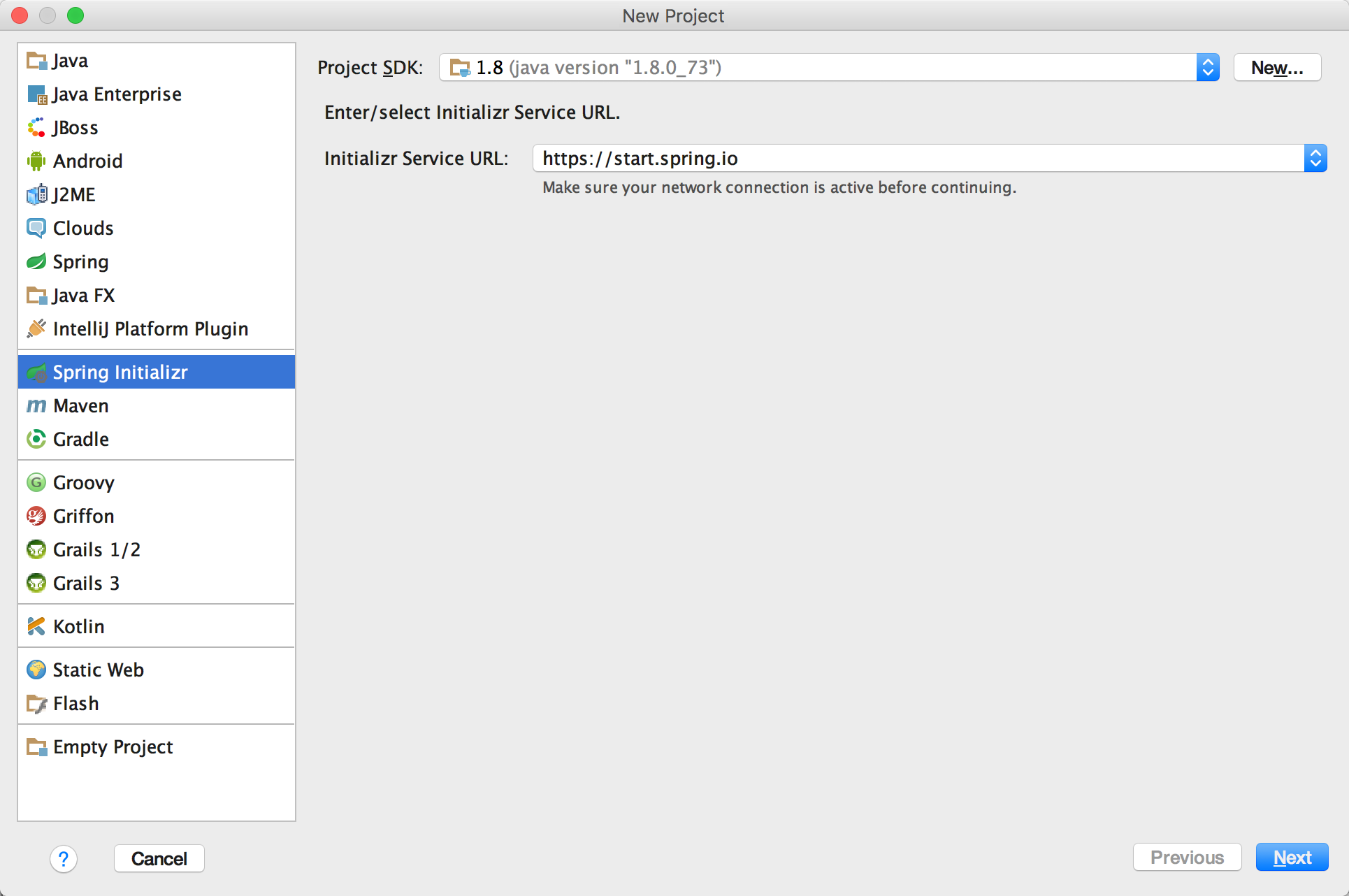1349x896 pixels.
Task: Select the Maven 'm' icon
Action: pos(36,406)
